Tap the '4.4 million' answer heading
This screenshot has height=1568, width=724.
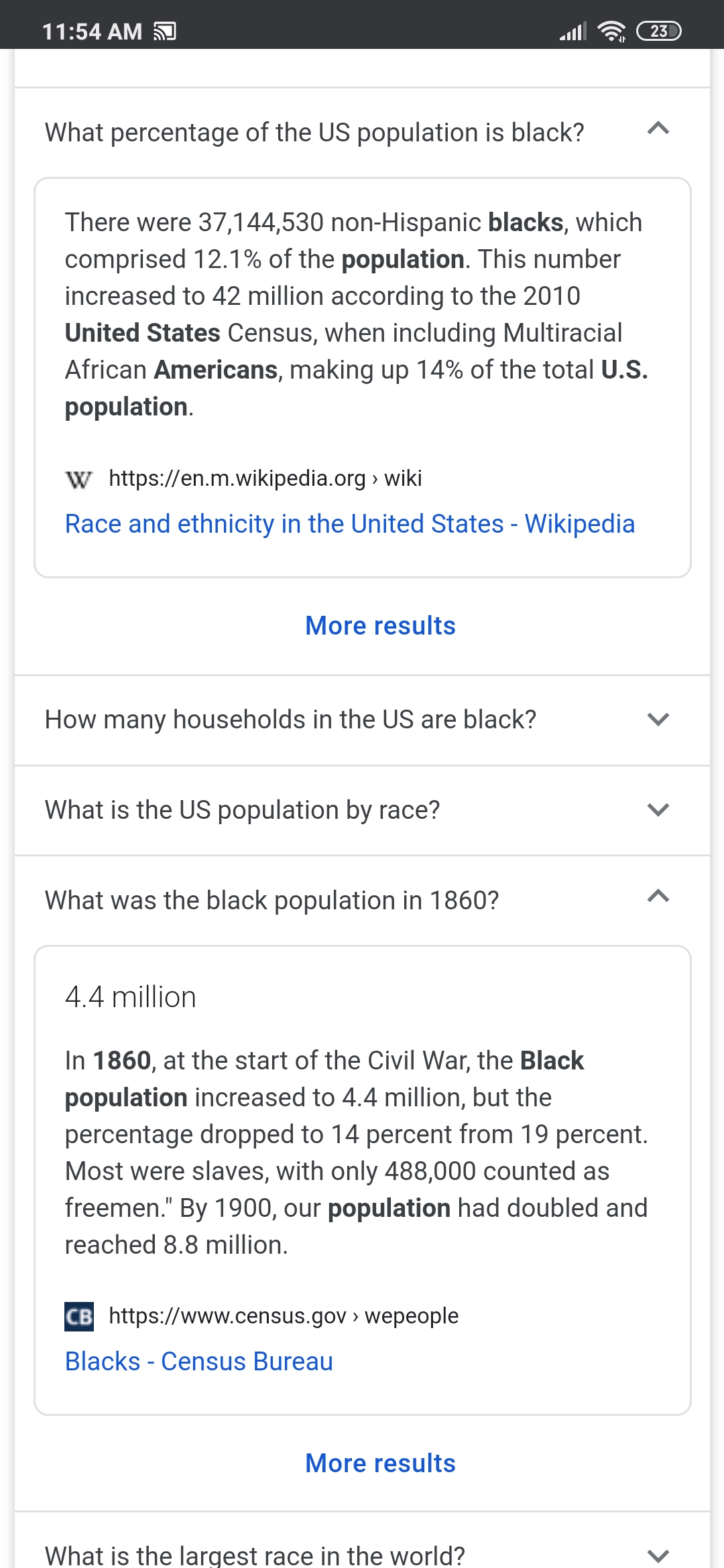(x=131, y=997)
